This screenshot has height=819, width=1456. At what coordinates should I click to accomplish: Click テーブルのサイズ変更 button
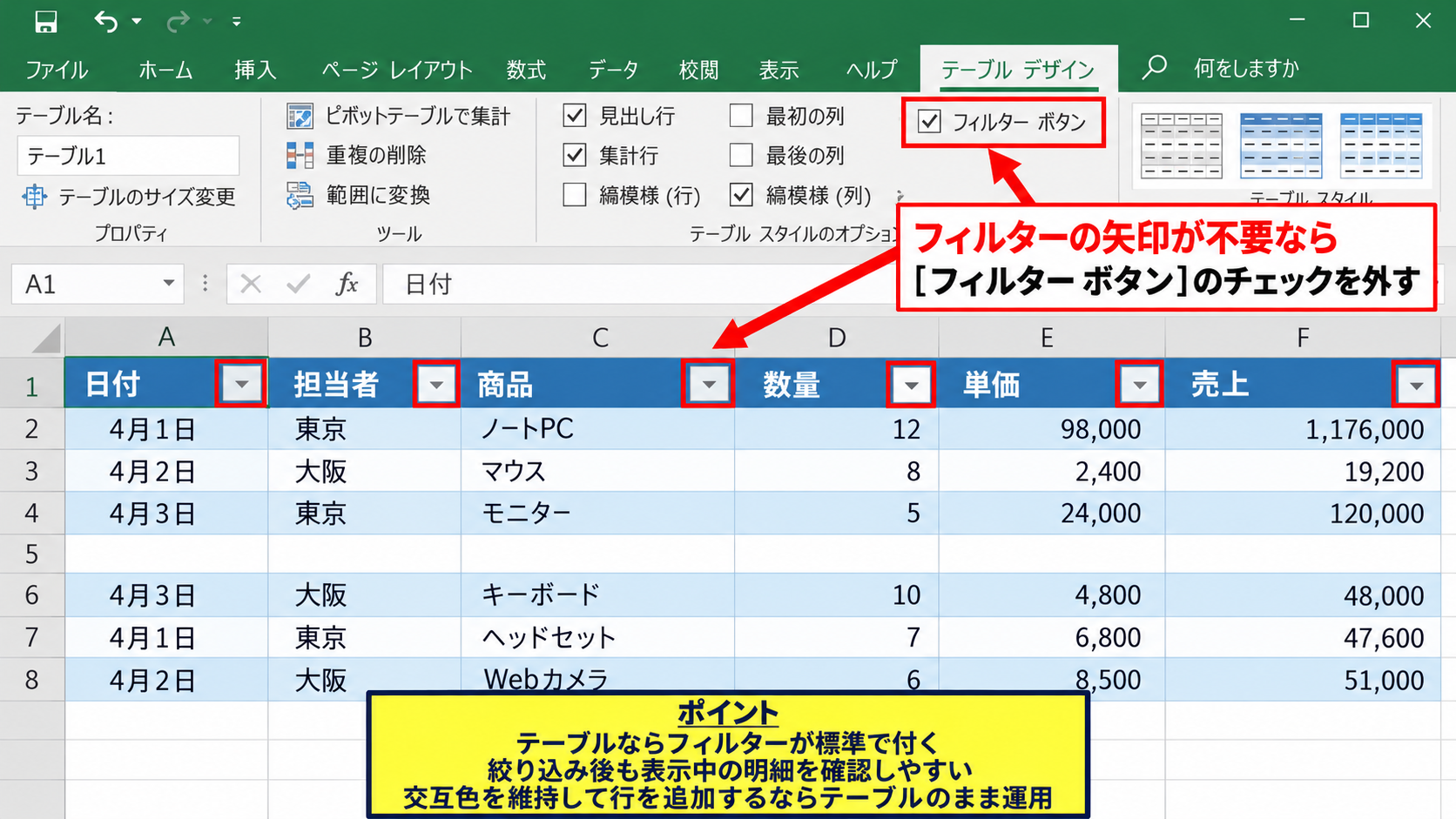[129, 197]
